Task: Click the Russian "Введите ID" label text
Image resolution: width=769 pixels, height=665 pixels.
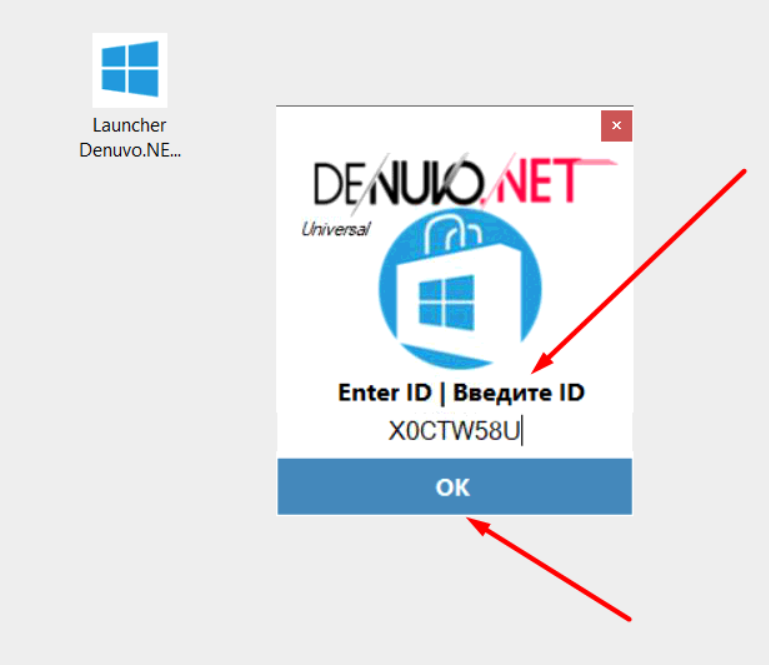Action: [x=518, y=392]
